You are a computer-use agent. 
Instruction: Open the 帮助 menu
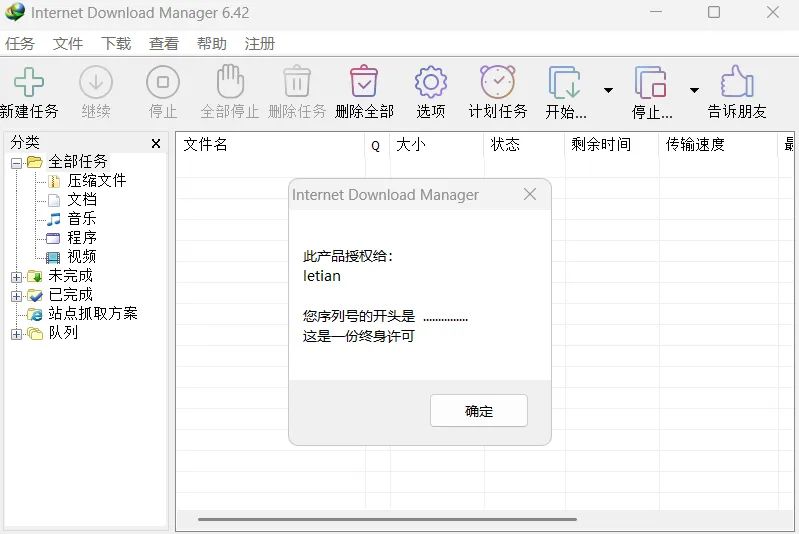click(211, 44)
